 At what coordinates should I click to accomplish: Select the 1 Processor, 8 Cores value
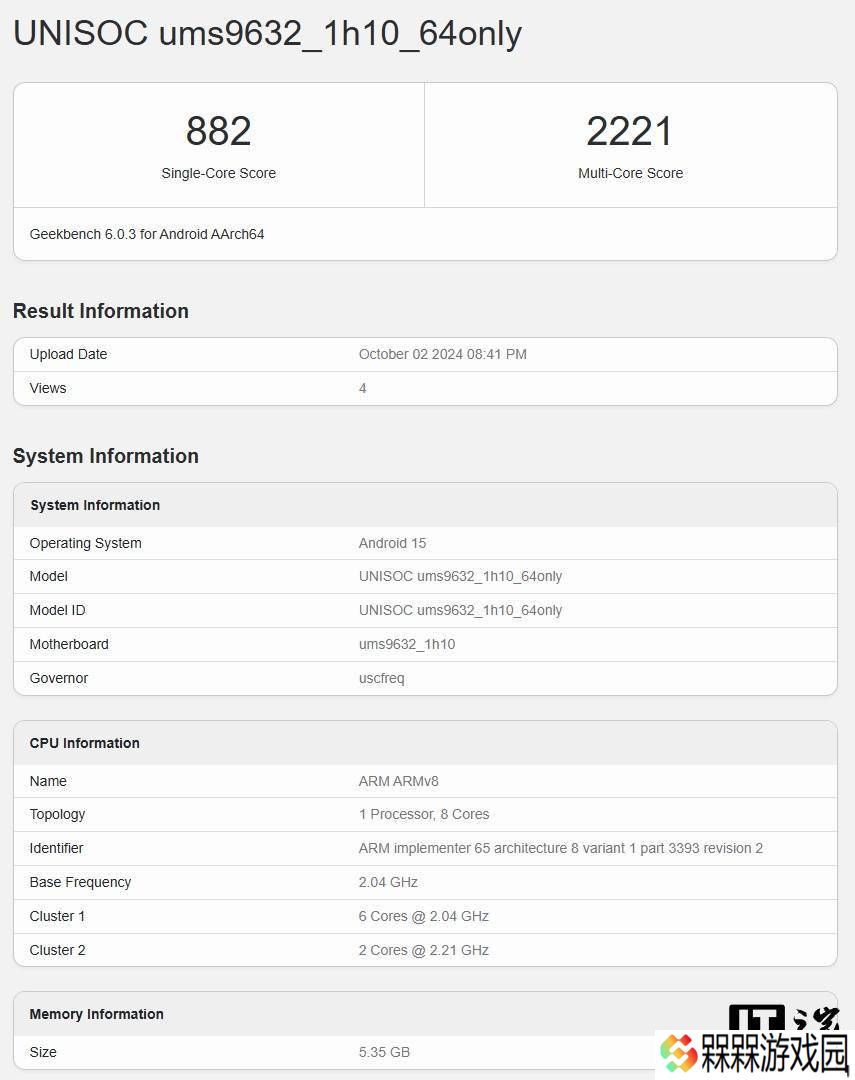click(x=424, y=814)
